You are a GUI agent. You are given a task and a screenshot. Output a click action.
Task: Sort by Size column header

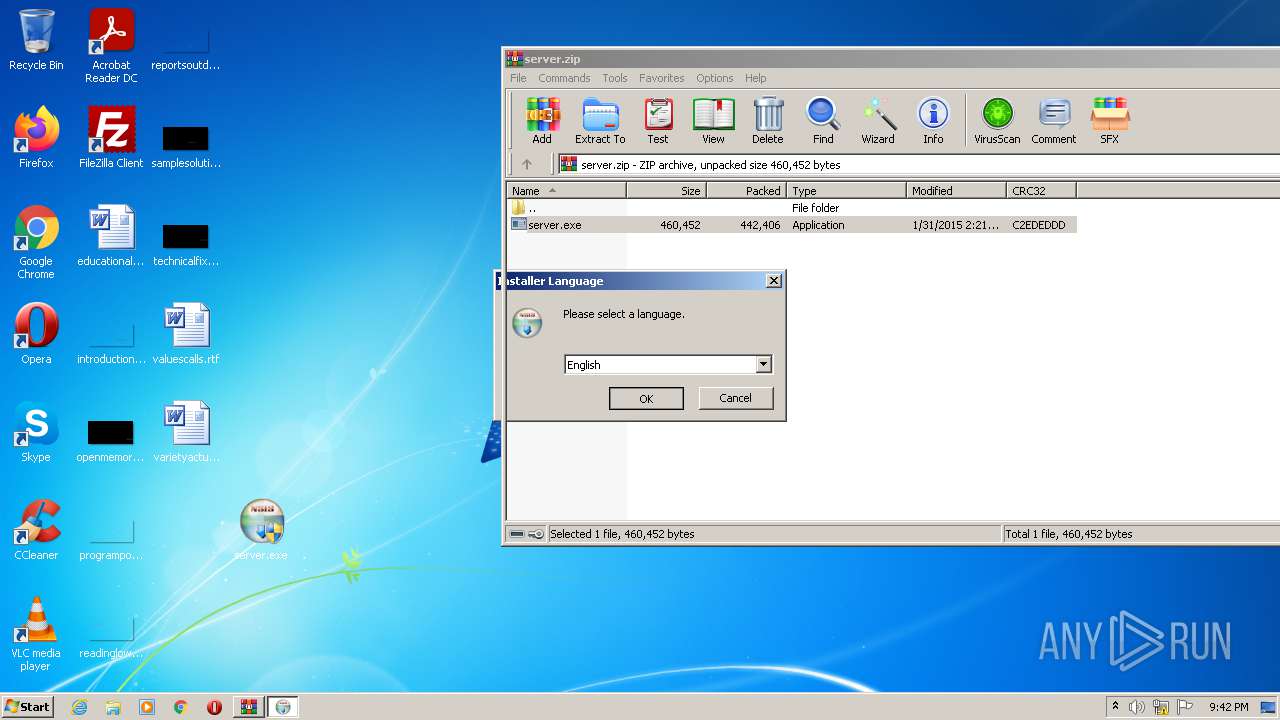pos(667,190)
